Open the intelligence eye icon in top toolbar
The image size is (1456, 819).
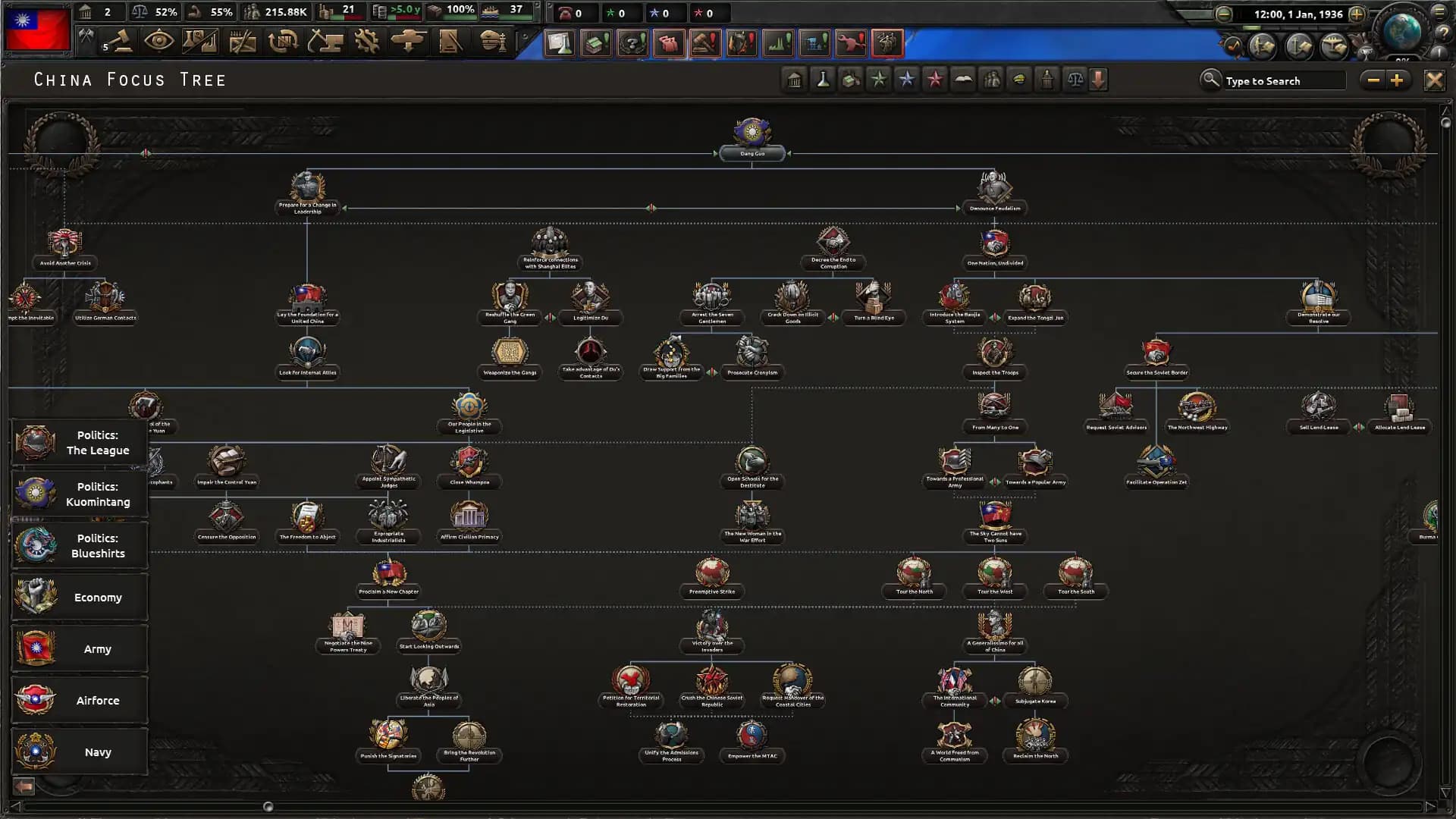click(161, 42)
